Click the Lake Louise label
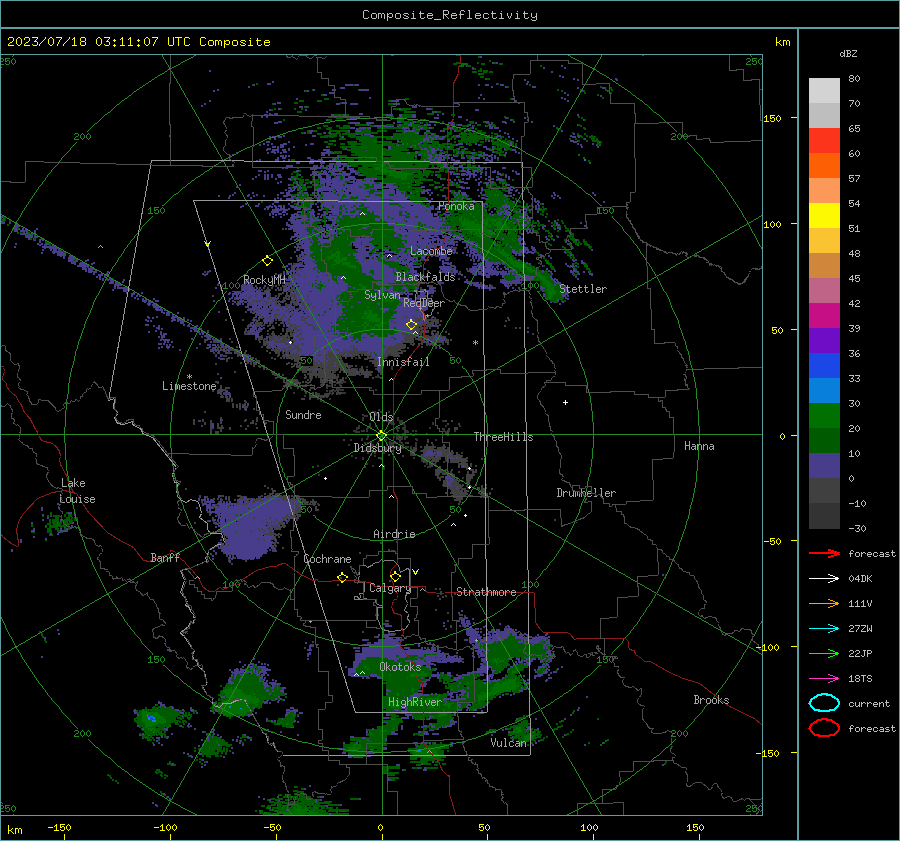 (x=78, y=491)
